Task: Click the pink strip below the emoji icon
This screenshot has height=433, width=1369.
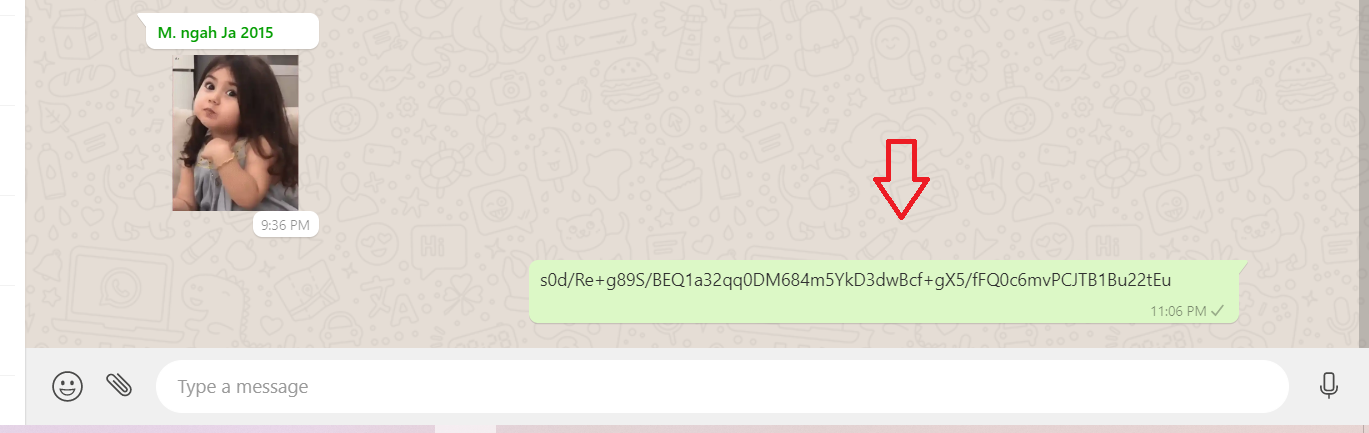Action: coord(217,429)
